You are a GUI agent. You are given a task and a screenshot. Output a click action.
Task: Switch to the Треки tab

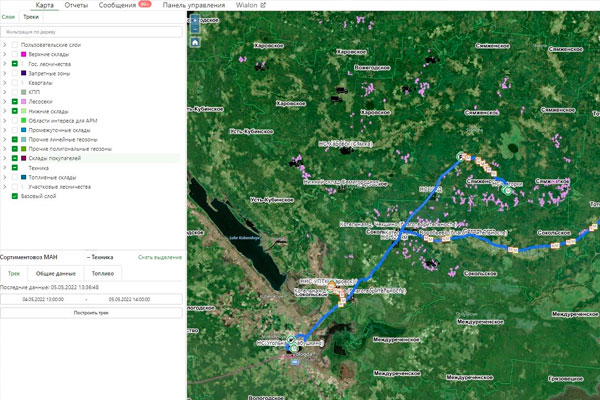tap(31, 17)
